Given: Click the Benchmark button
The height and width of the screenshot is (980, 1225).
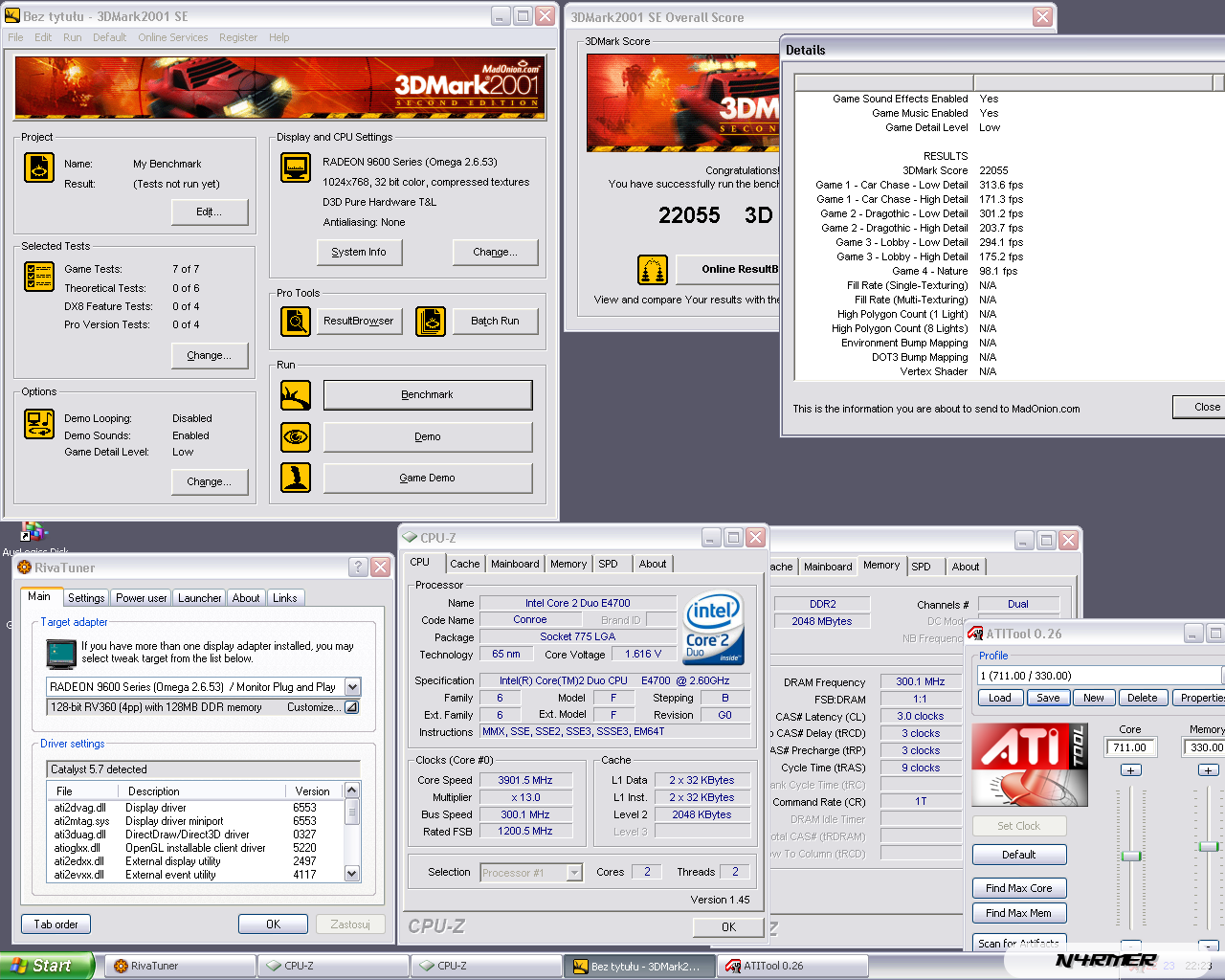Looking at the screenshot, I should click(x=427, y=395).
